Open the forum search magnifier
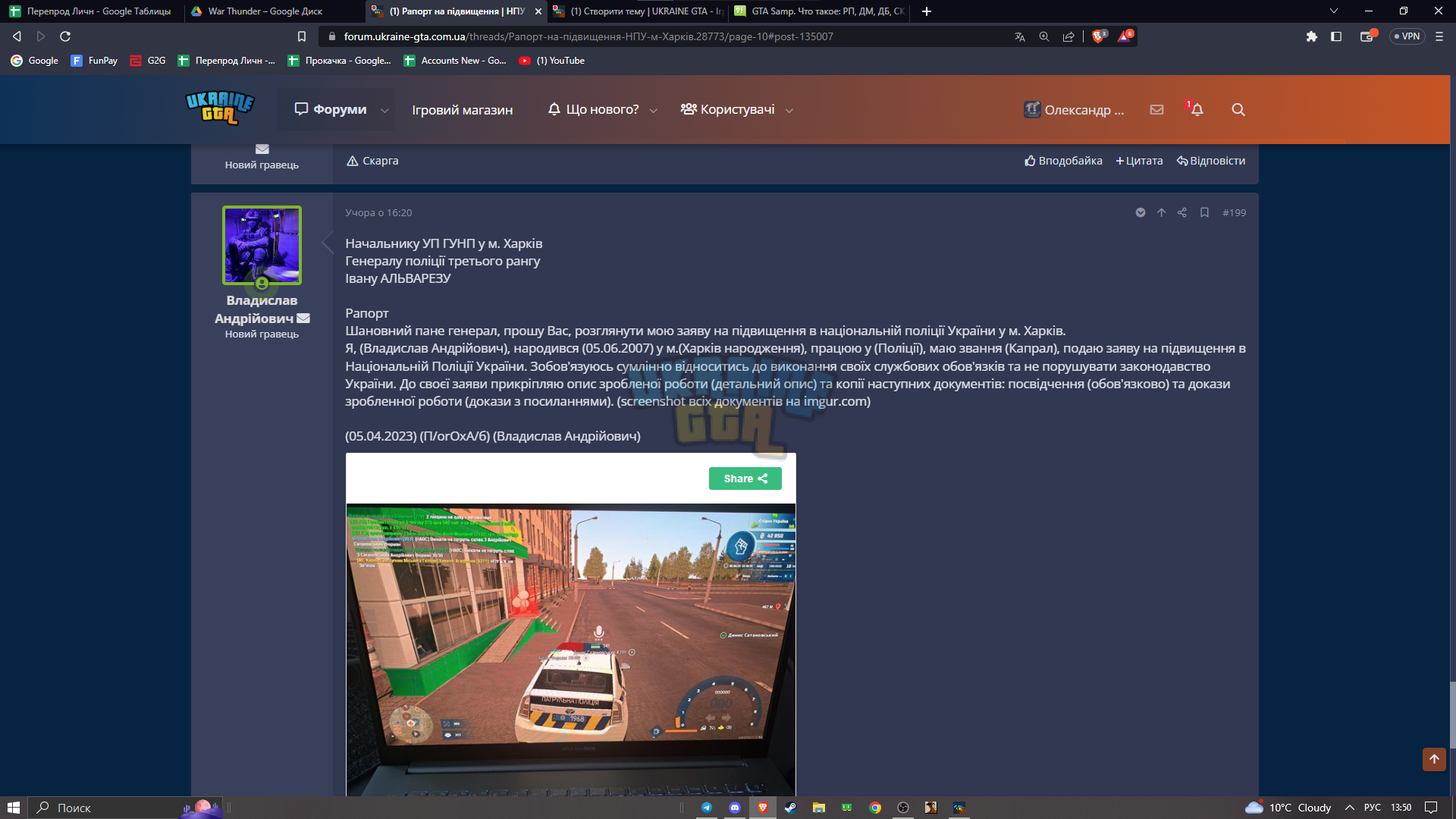The width and height of the screenshot is (1456, 819). coord(1238,109)
